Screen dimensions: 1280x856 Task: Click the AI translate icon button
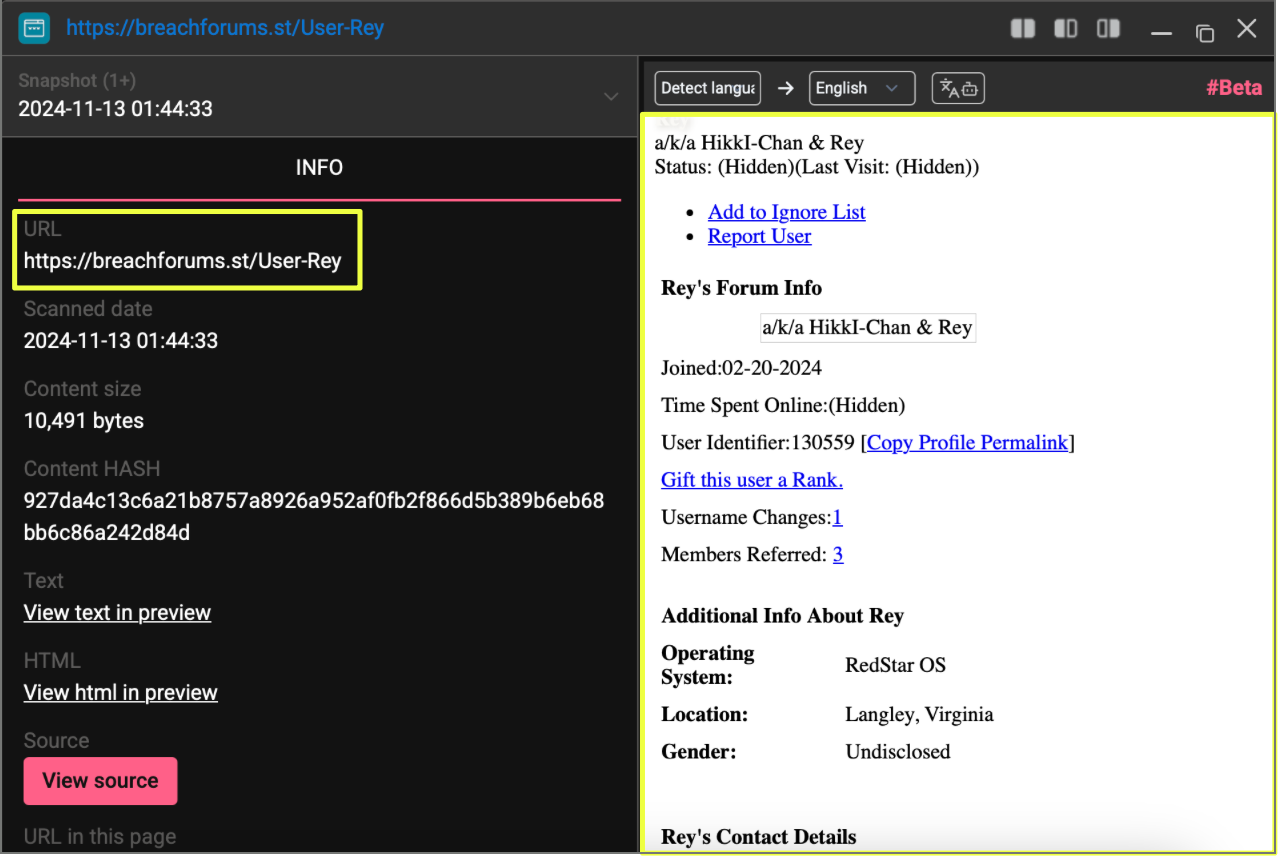958,88
